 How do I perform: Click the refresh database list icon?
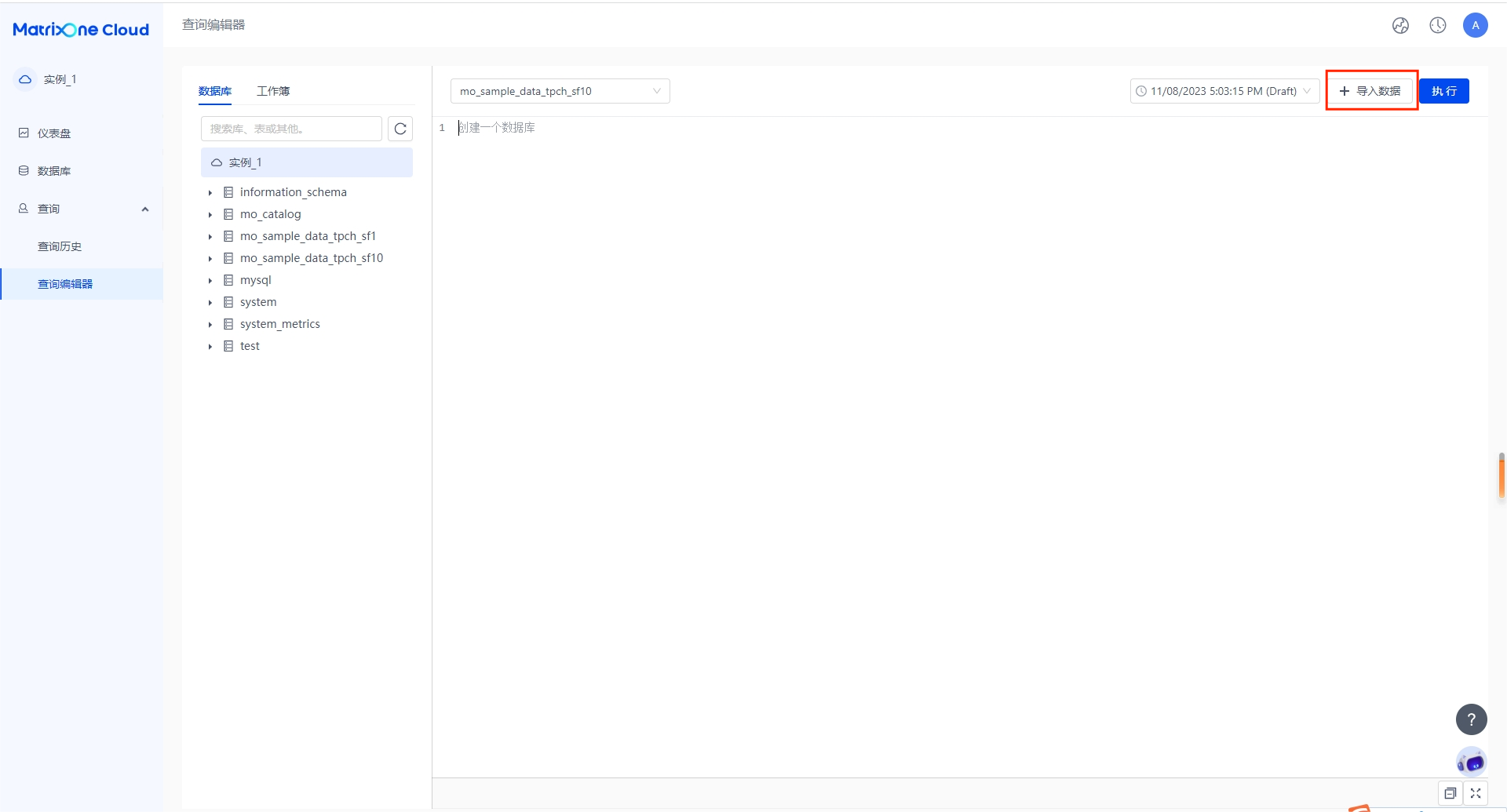pyautogui.click(x=400, y=129)
